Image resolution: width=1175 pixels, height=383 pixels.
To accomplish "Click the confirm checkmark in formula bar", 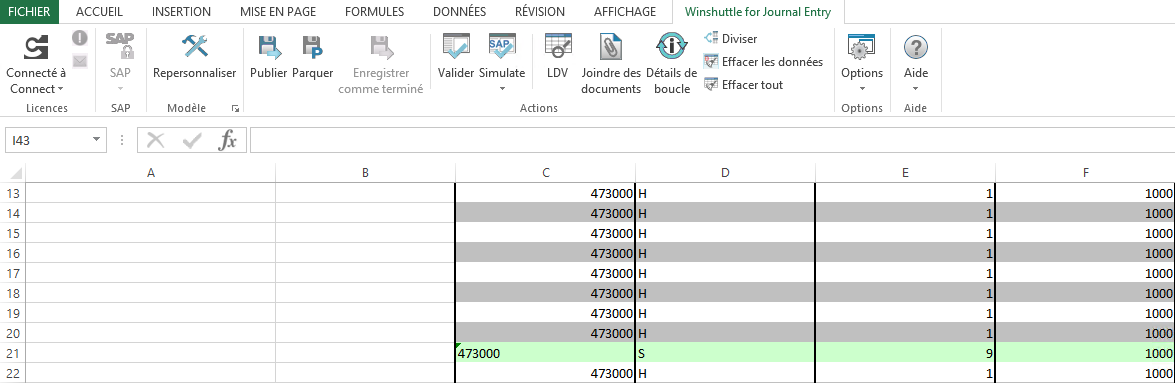I will tap(192, 140).
